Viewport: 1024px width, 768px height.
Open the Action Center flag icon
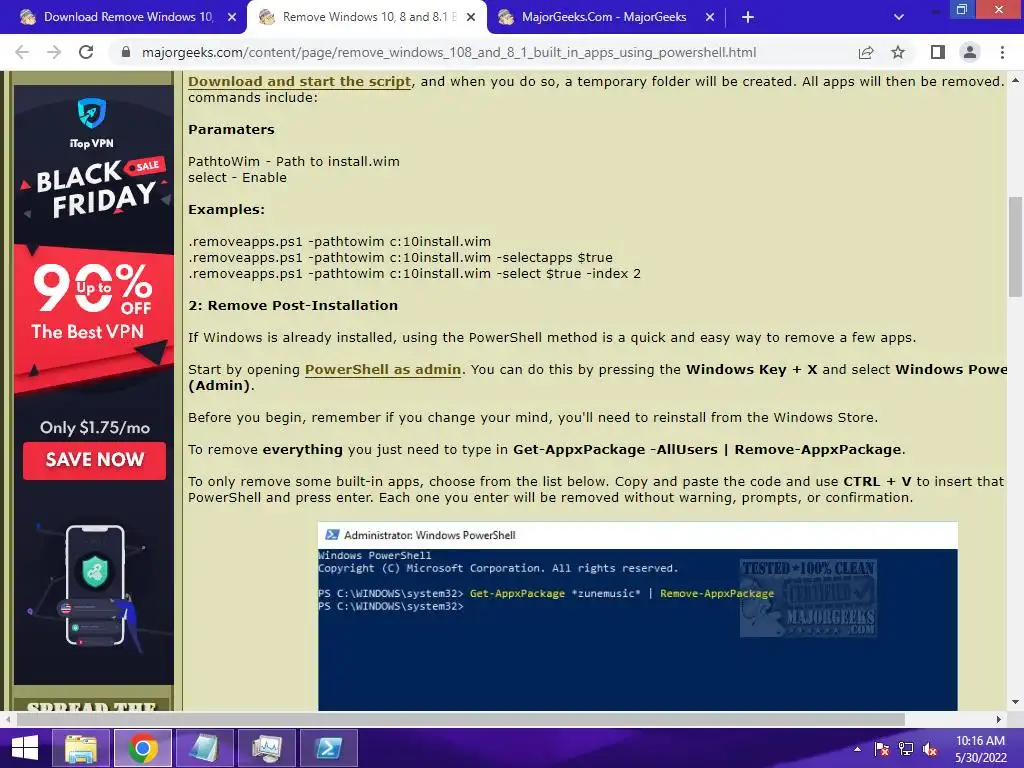click(x=881, y=749)
